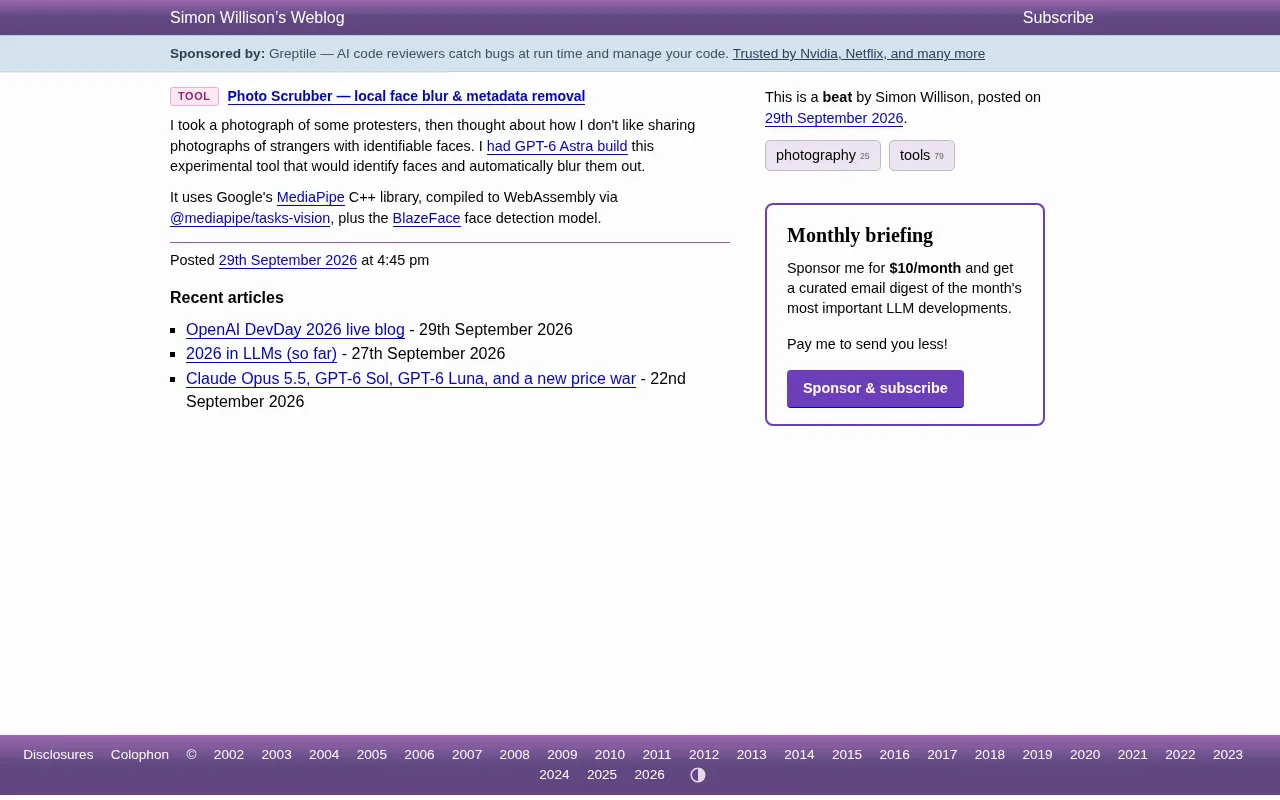Go to 2005 archive in footer

click(372, 755)
